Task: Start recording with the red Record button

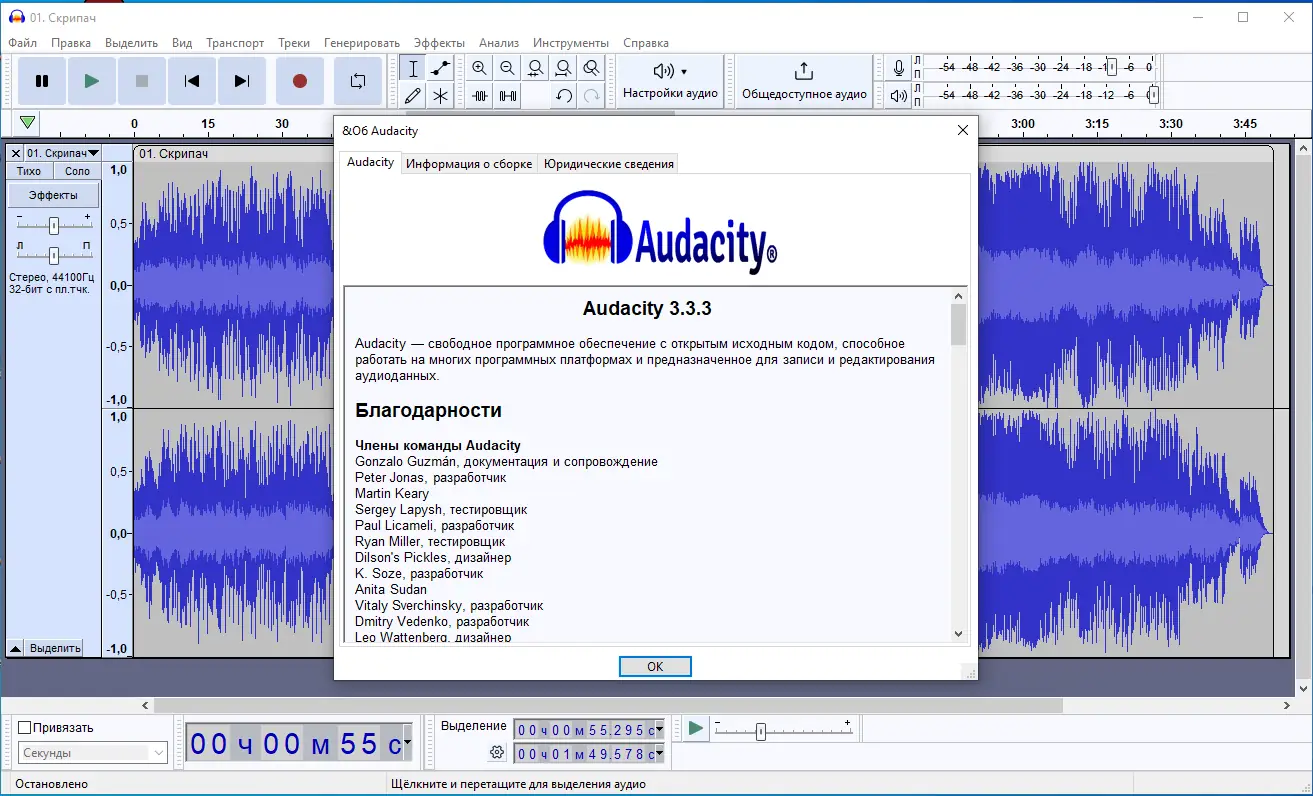Action: [299, 81]
